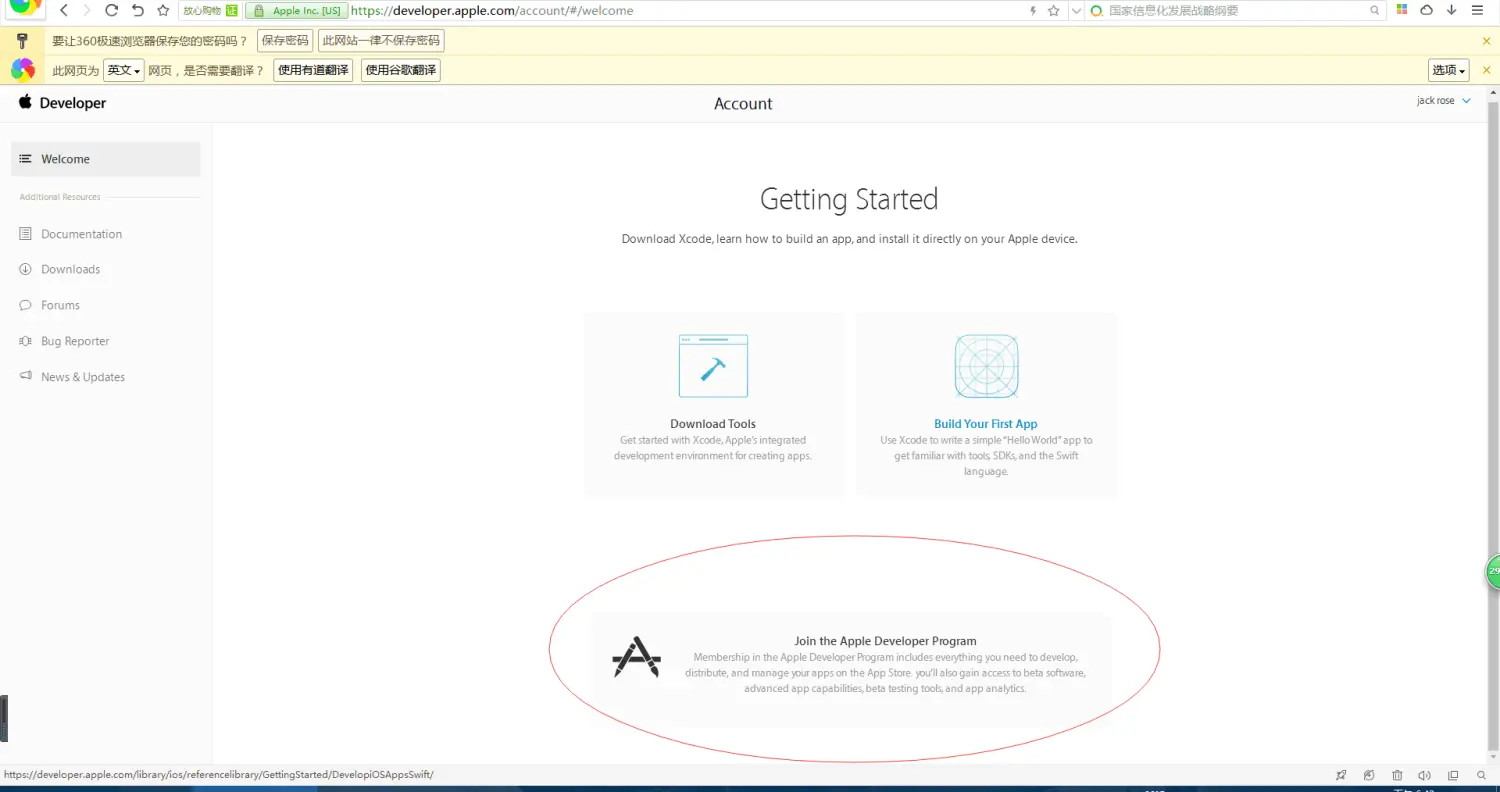Screen dimensions: 1500x792
Task: Click the rocket accelerator icon in status bar
Action: [x=1341, y=775]
